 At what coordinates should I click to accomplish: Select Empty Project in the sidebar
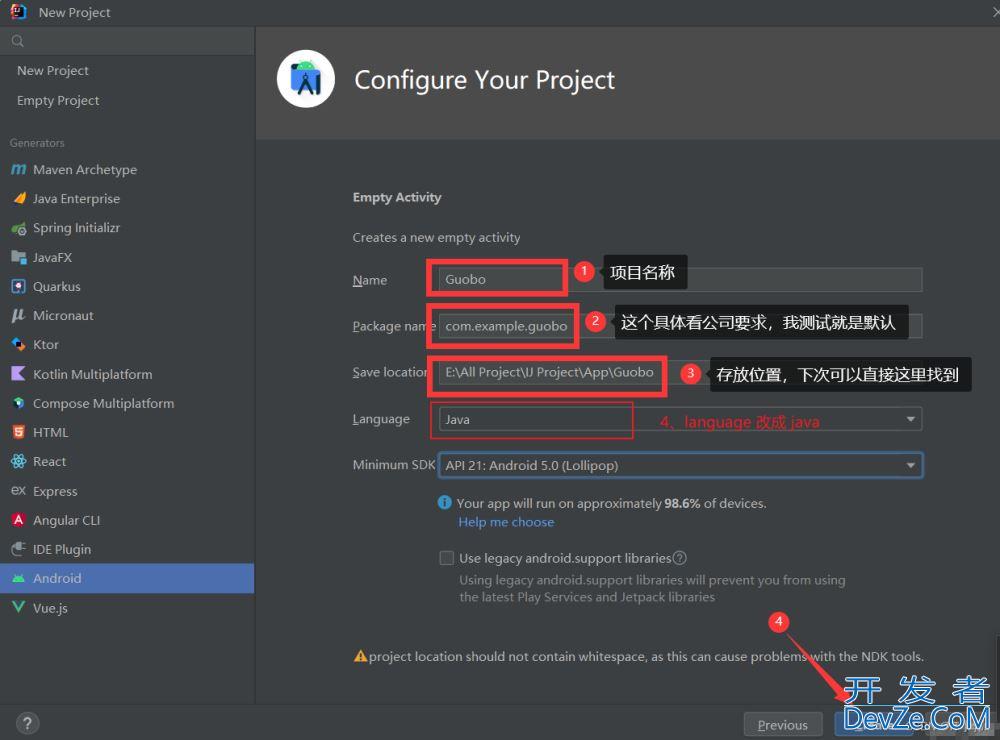coord(58,101)
